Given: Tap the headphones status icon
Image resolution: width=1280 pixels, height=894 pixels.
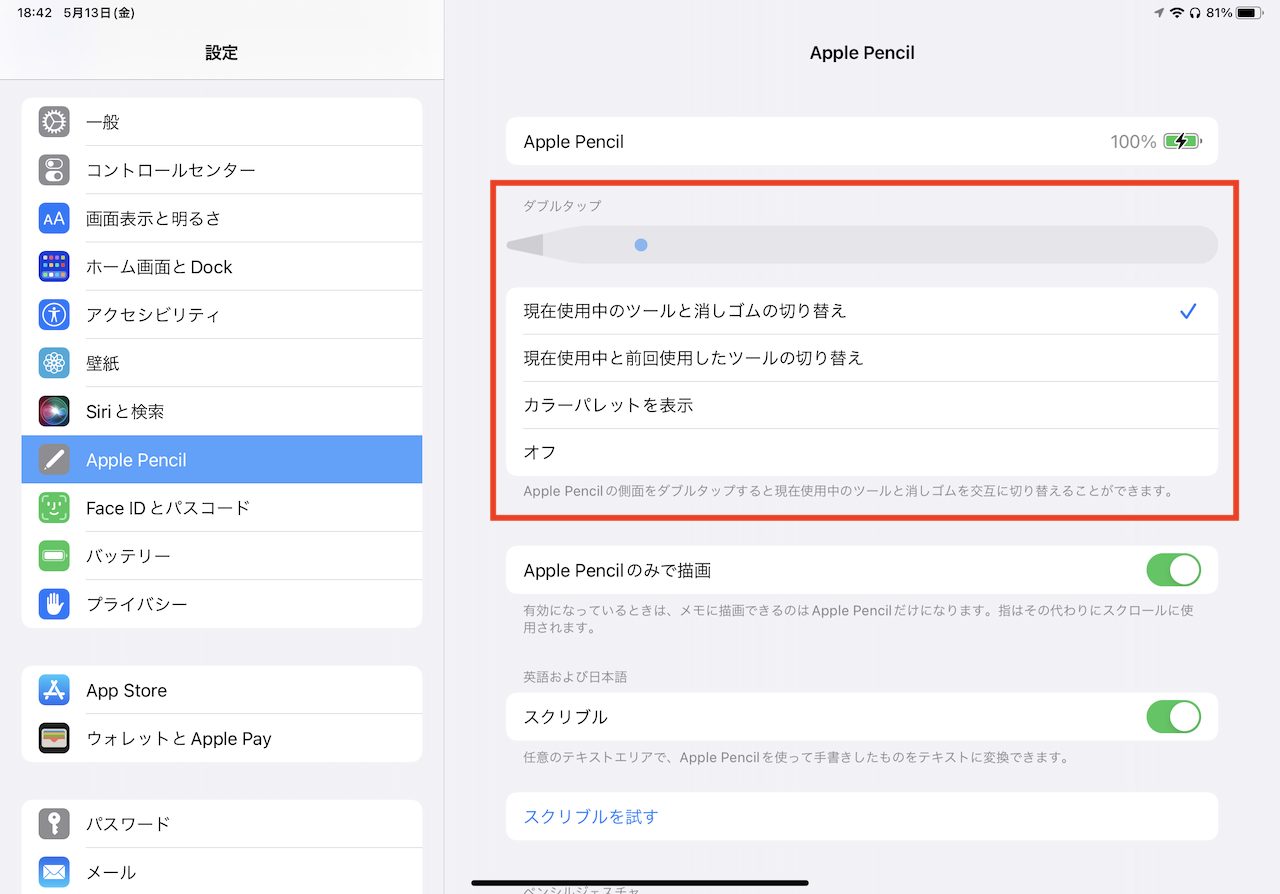Looking at the screenshot, I should [x=1195, y=13].
